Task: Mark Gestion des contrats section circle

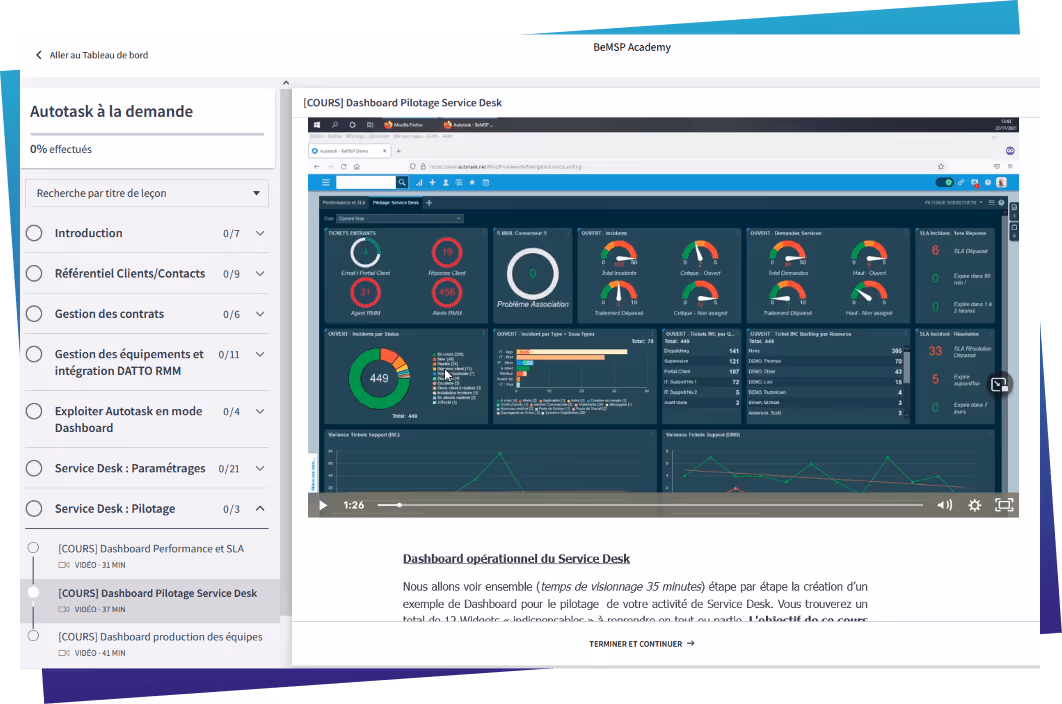Action: 34,314
